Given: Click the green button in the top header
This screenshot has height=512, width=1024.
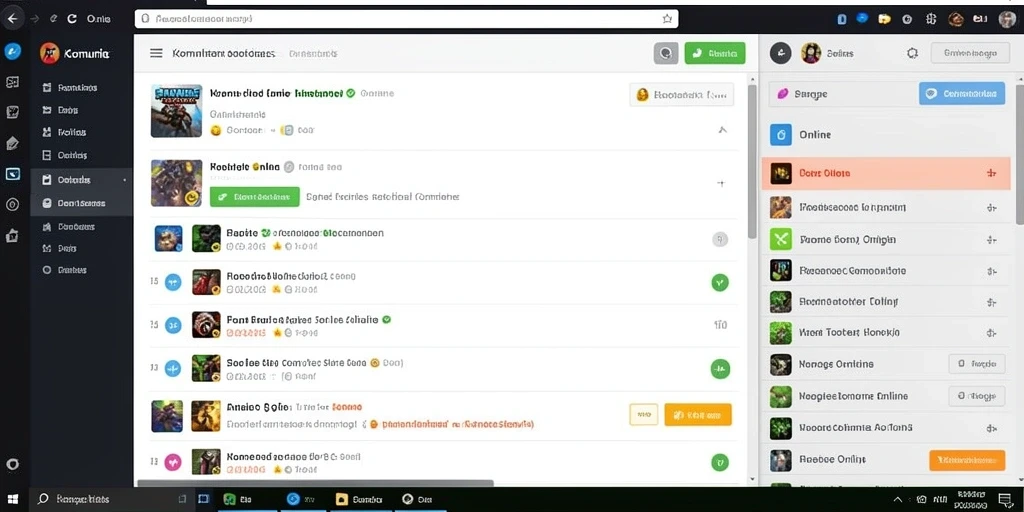Looking at the screenshot, I should click(714, 54).
